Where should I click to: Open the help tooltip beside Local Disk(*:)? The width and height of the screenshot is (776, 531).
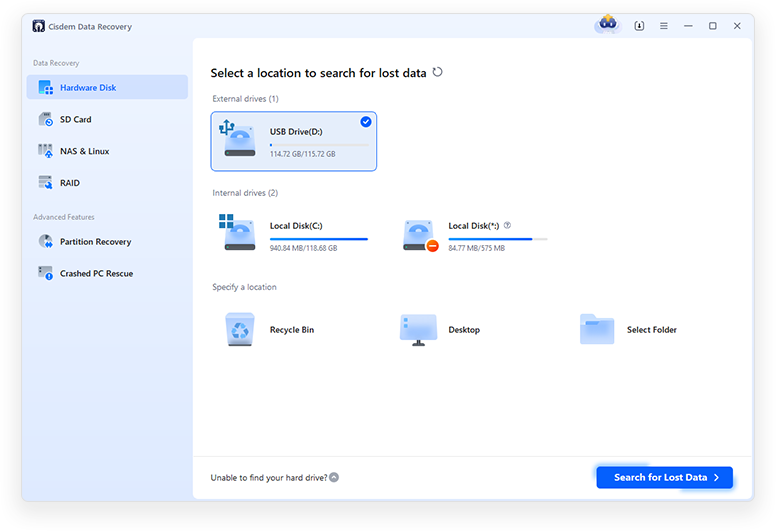pos(507,225)
